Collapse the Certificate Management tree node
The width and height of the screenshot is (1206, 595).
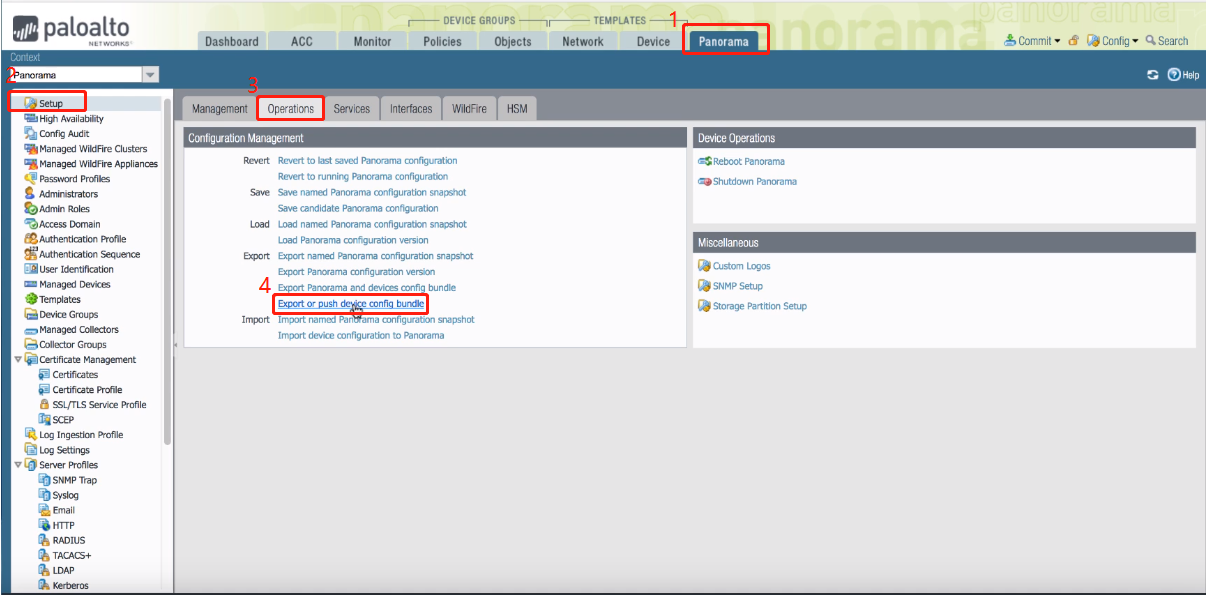pyautogui.click(x=18, y=359)
